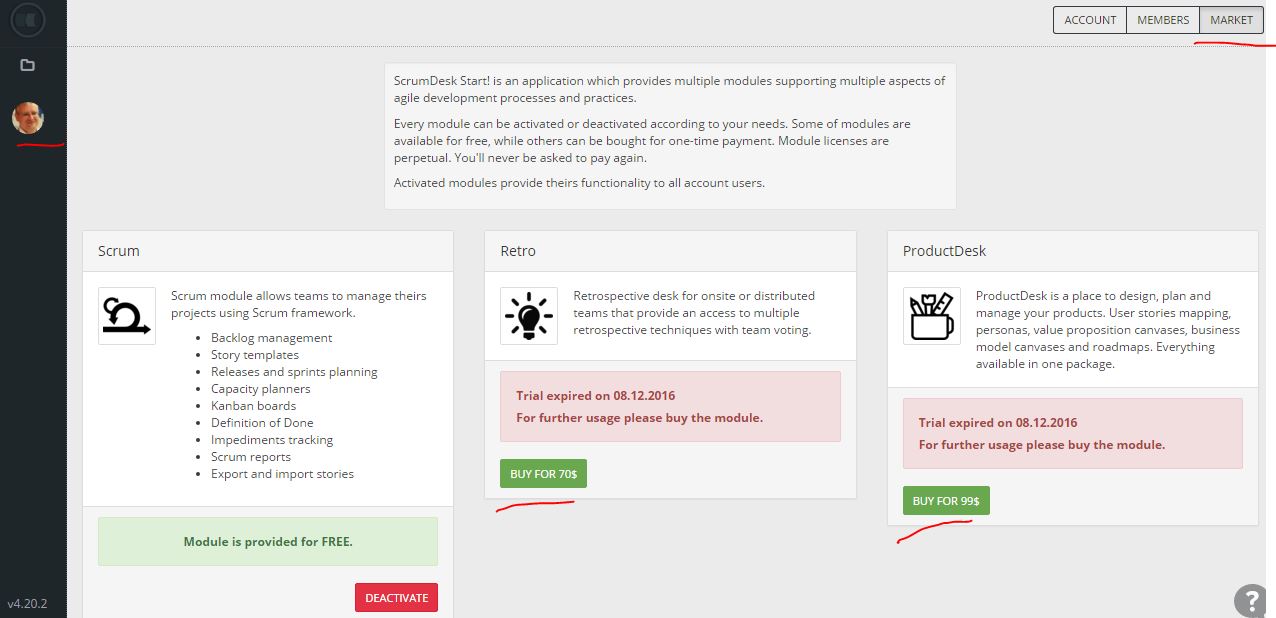1276x618 pixels.
Task: Open the user avatar profile
Action: point(28,118)
